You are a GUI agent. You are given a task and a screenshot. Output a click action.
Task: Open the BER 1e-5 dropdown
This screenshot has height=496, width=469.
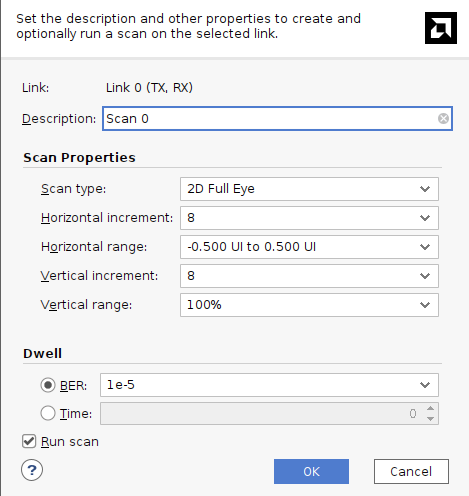tap(269, 385)
